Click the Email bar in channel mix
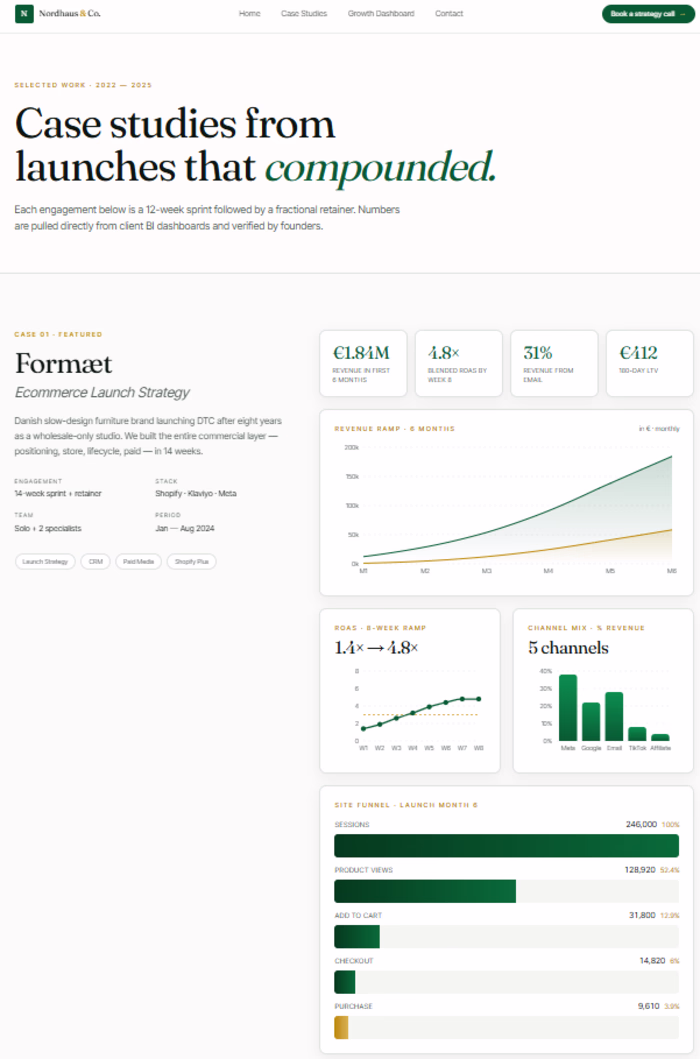The image size is (700, 1059). pyautogui.click(x=614, y=717)
